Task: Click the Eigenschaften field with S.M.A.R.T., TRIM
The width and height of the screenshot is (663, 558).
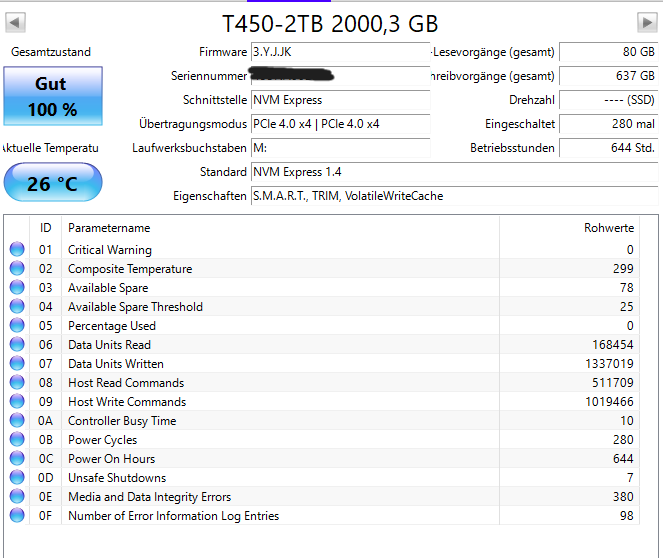Action: [x=455, y=196]
